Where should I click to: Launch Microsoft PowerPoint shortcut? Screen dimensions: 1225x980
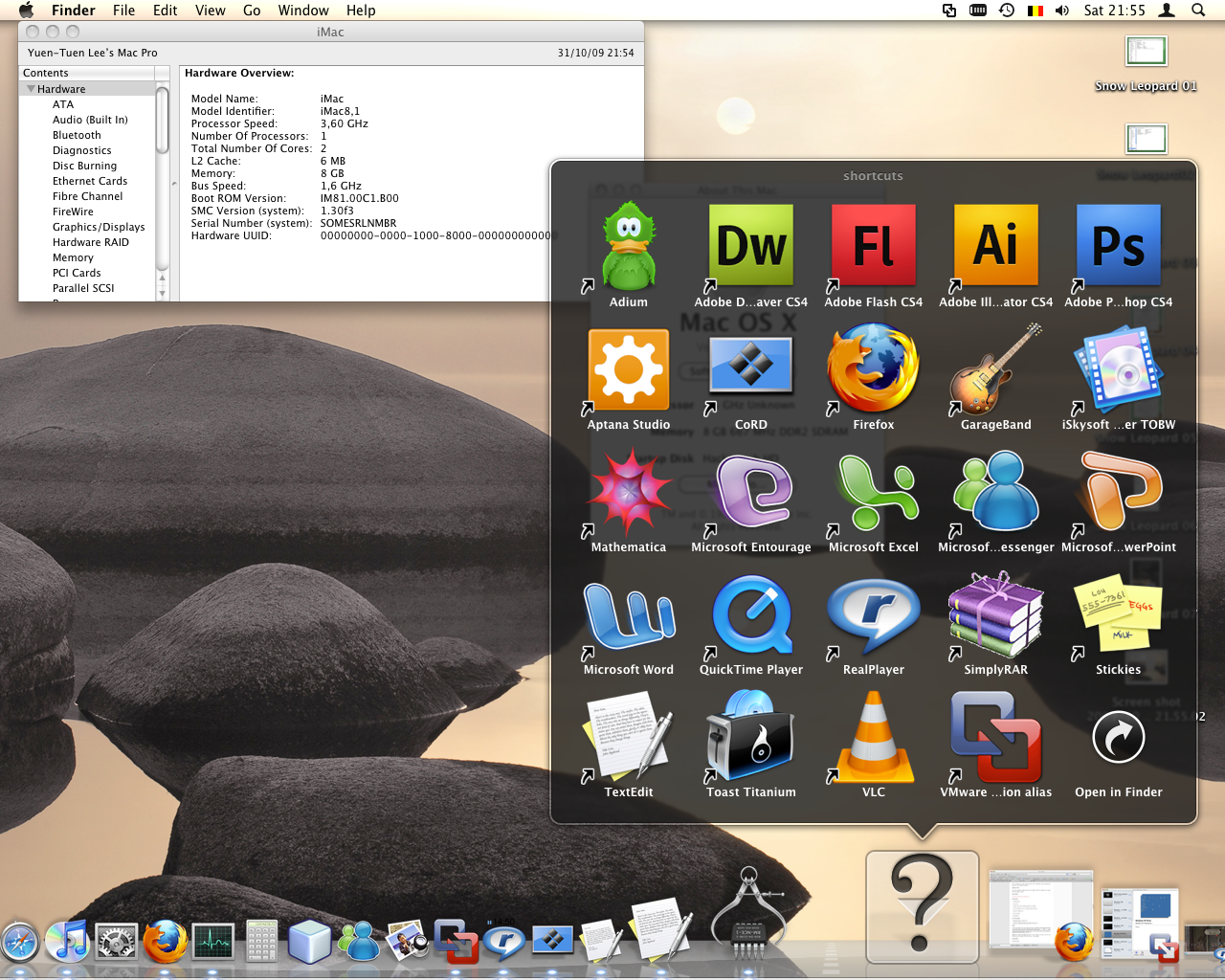1119,491
